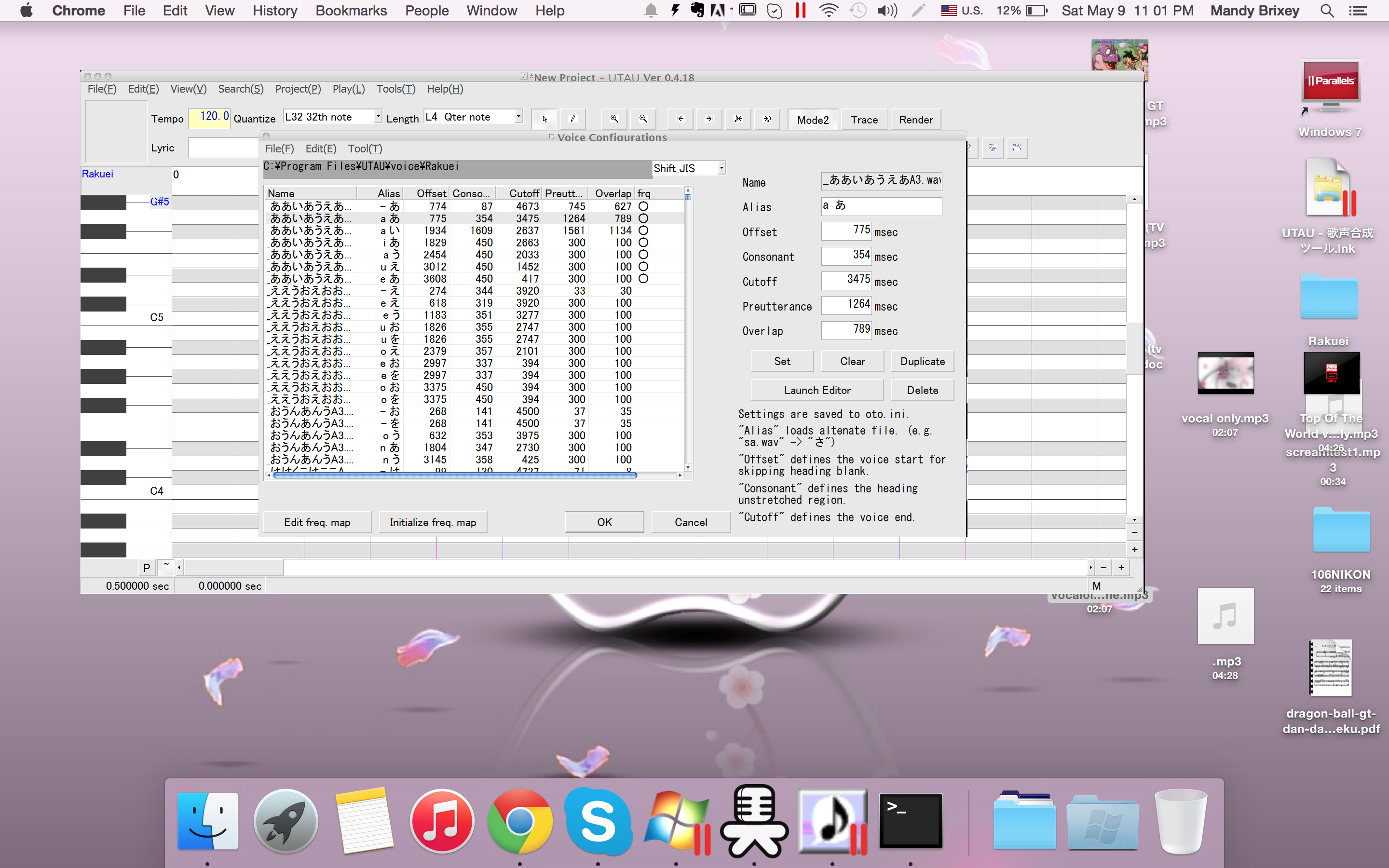The image size is (1389, 868).
Task: Open Terminal from the dock
Action: 910,821
